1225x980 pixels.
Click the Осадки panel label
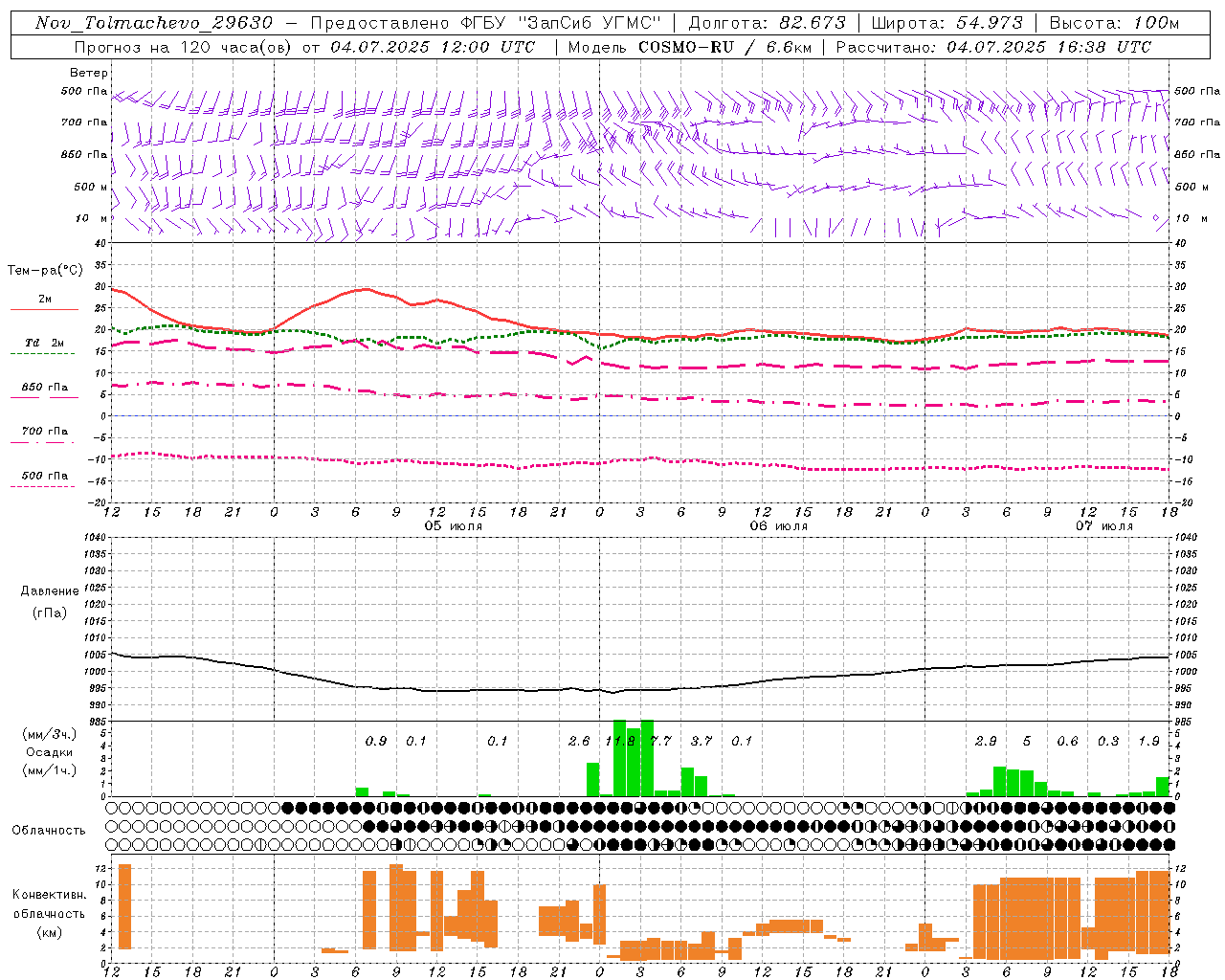coord(48,752)
